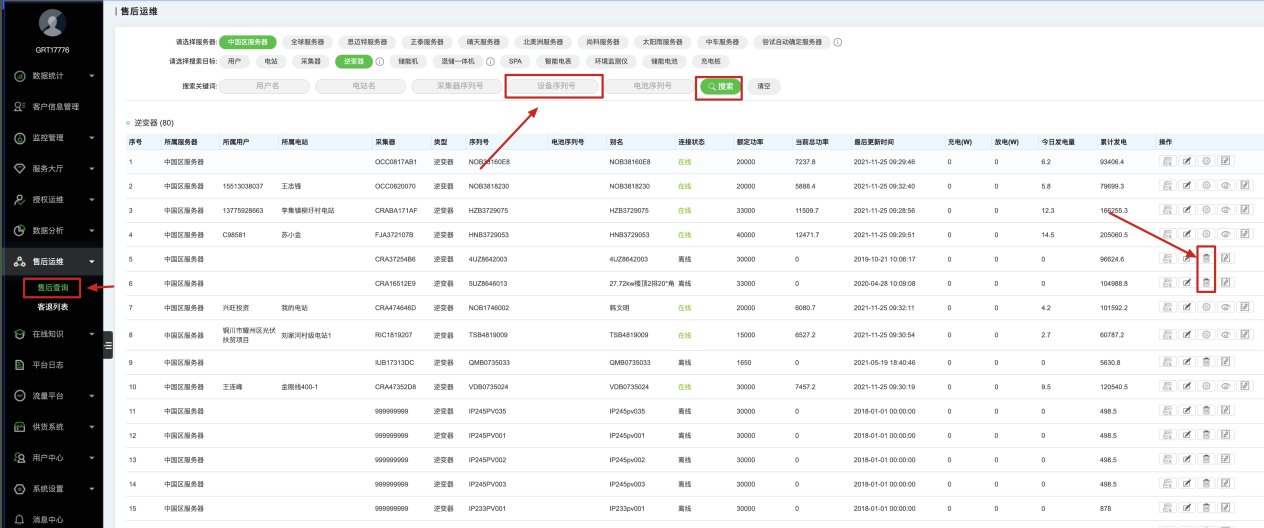Open 售后查询 in the sidebar submenu
The height and width of the screenshot is (528, 1264).
pyautogui.click(x=52, y=288)
